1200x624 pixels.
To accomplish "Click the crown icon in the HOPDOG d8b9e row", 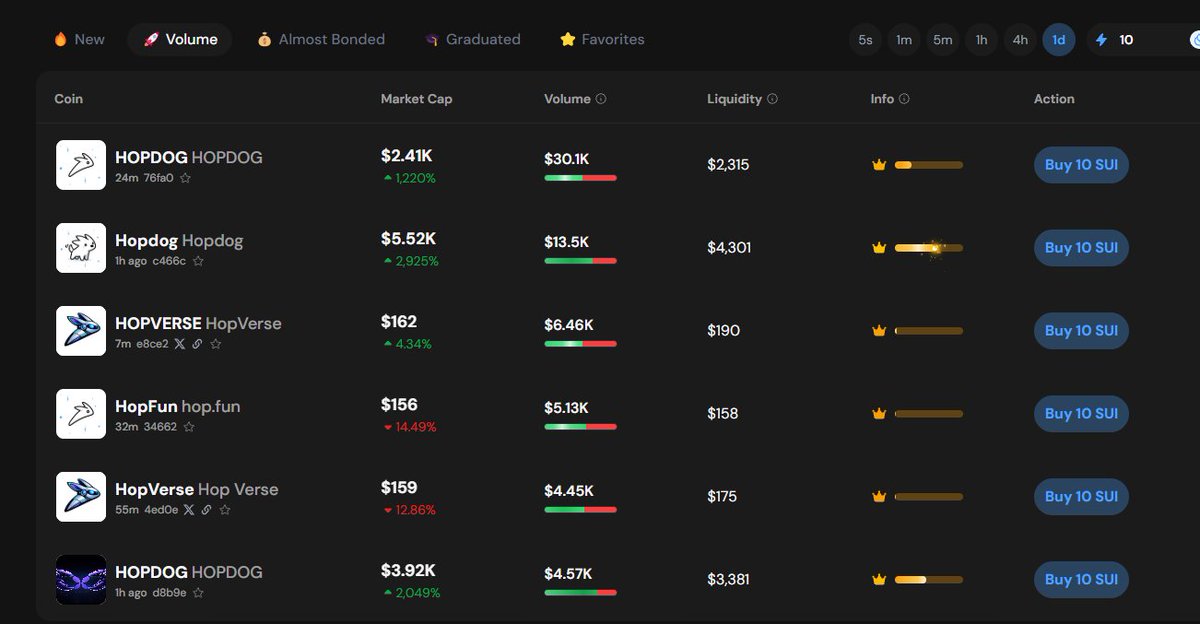I will [879, 580].
